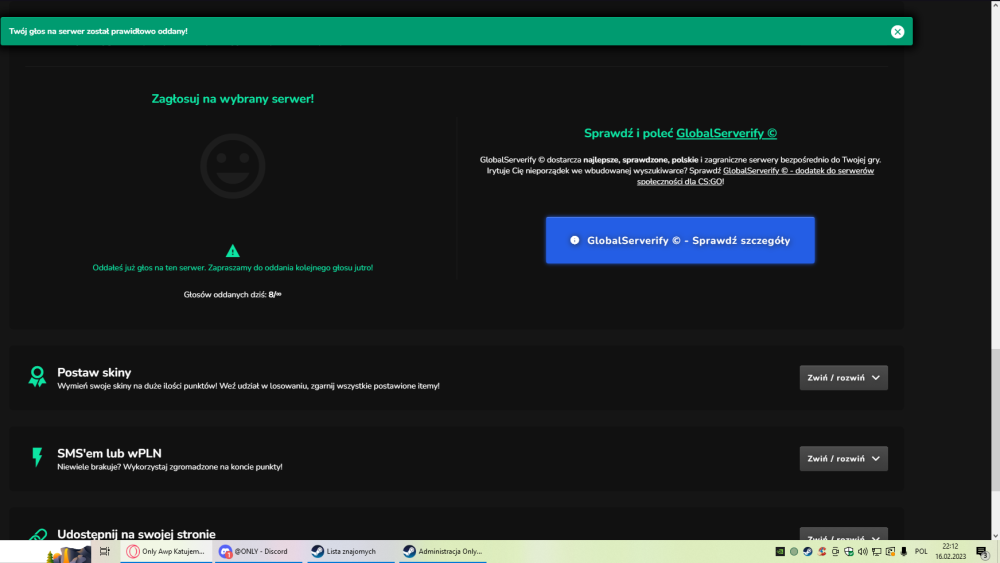Click the microphone tray icon
This screenshot has width=1000, height=563.
pyautogui.click(x=904, y=552)
